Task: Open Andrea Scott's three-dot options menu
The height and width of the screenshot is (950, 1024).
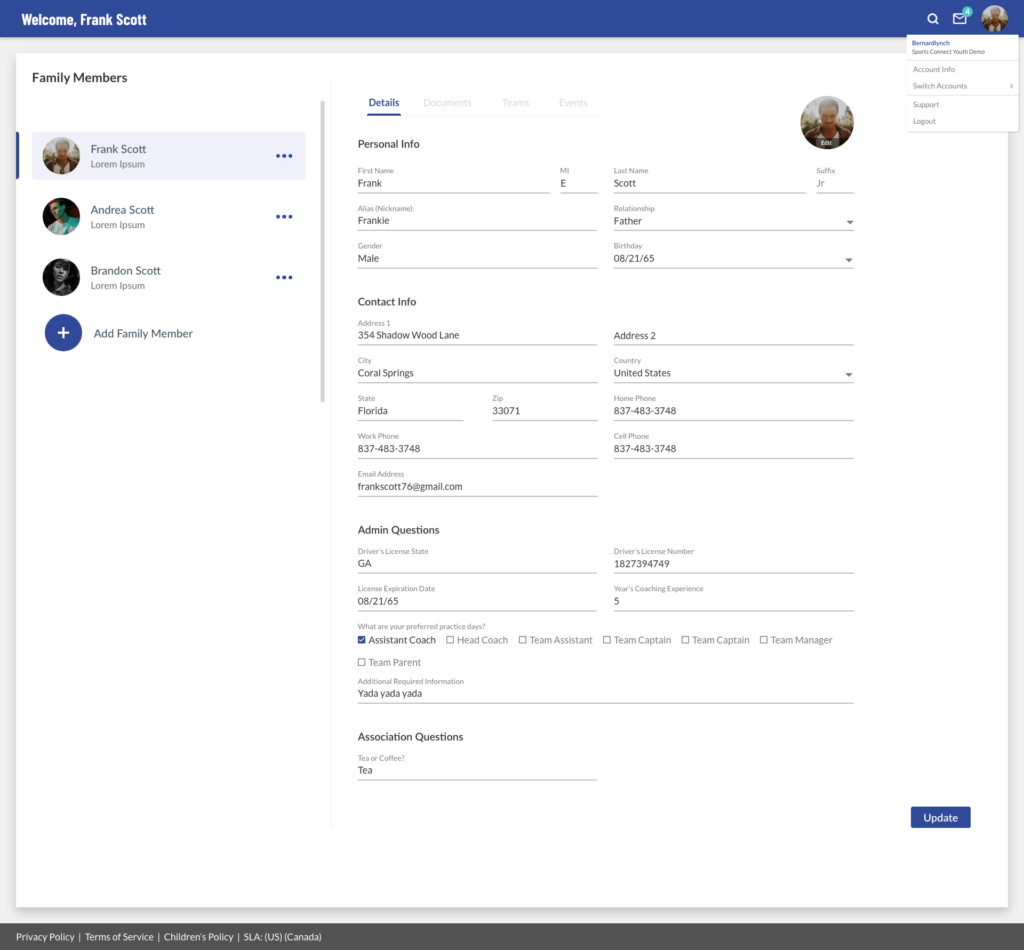Action: 284,217
